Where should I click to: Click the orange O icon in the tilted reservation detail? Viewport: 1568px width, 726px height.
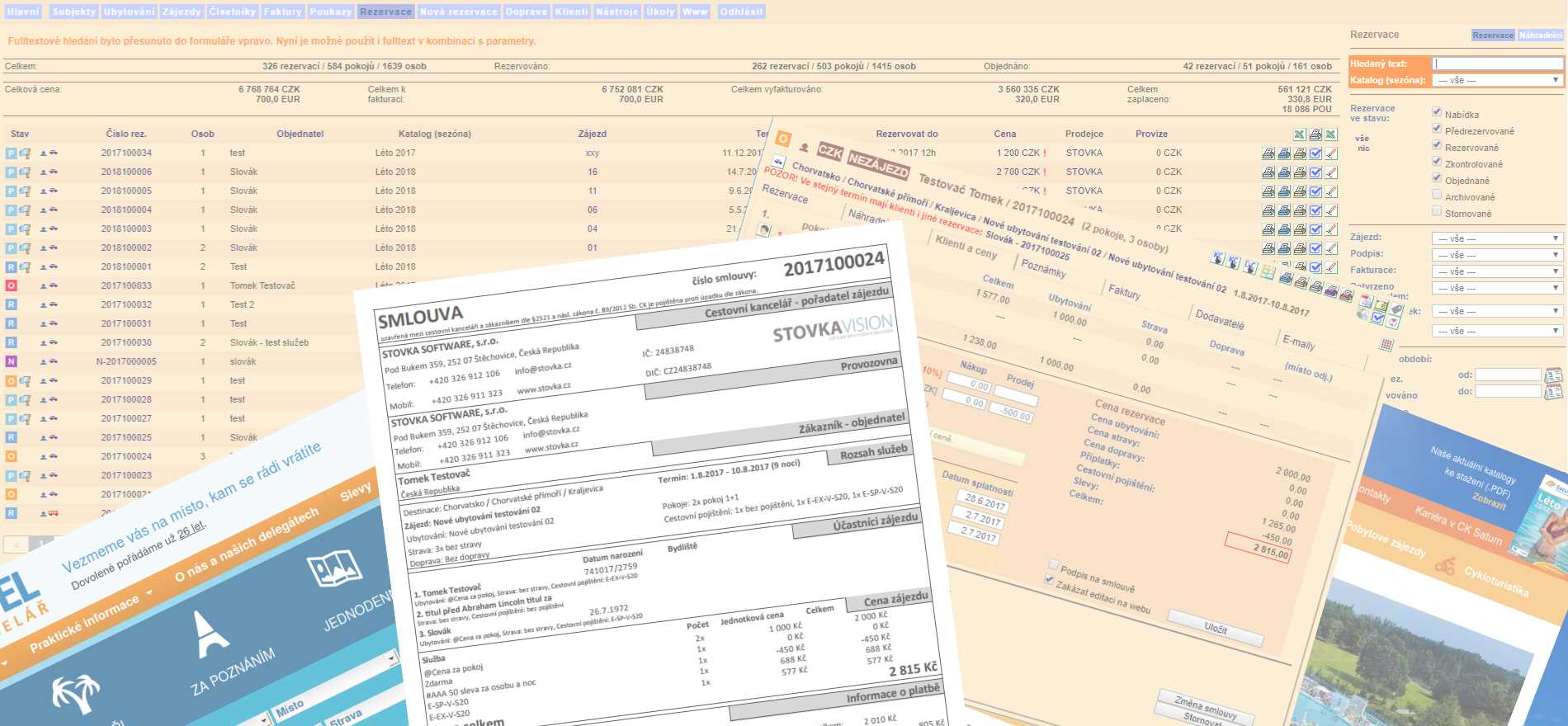tap(783, 139)
